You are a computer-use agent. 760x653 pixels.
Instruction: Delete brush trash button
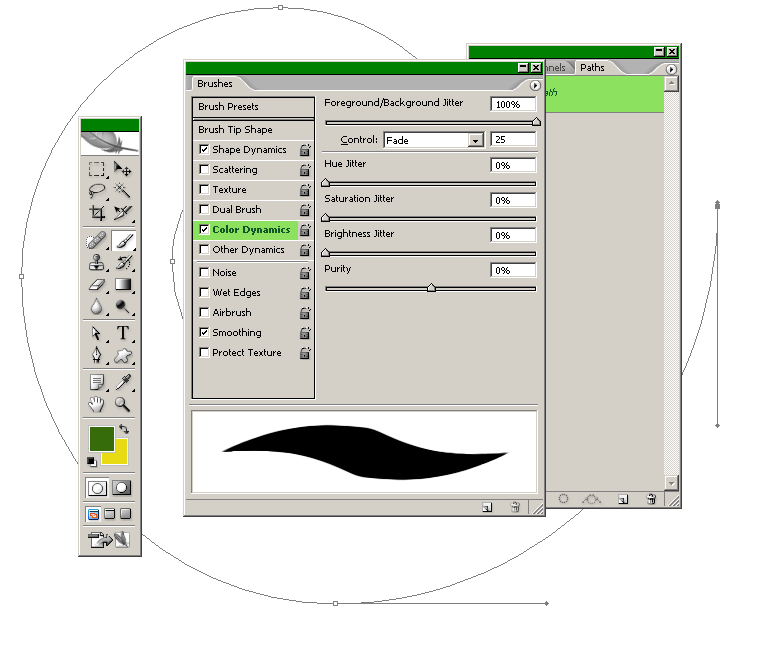pos(515,507)
